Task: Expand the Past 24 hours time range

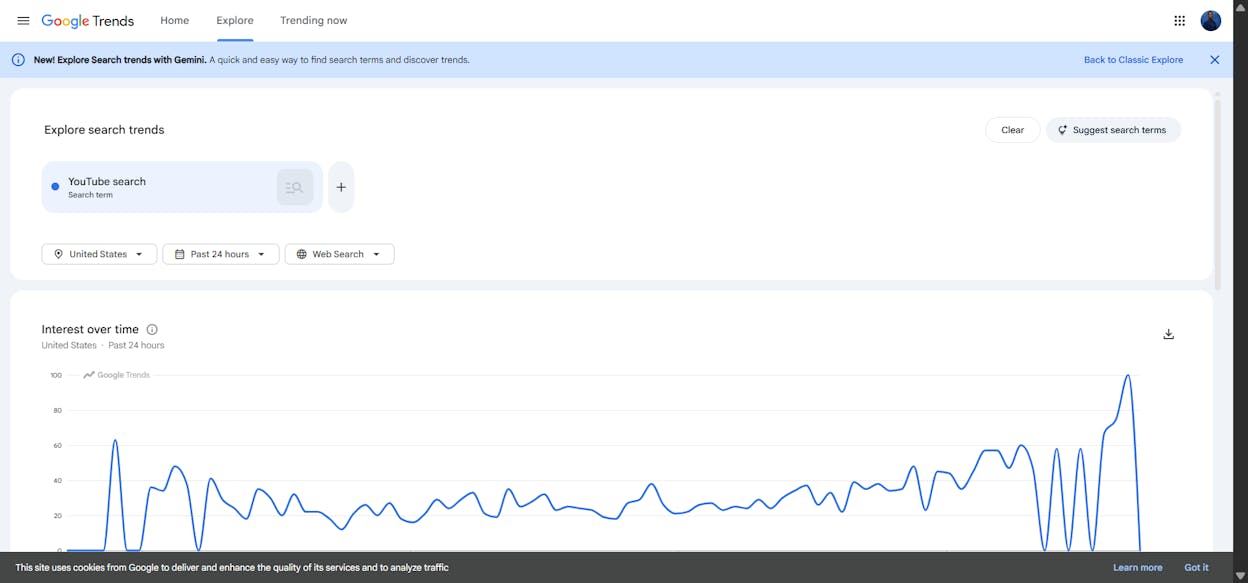Action: click(221, 254)
